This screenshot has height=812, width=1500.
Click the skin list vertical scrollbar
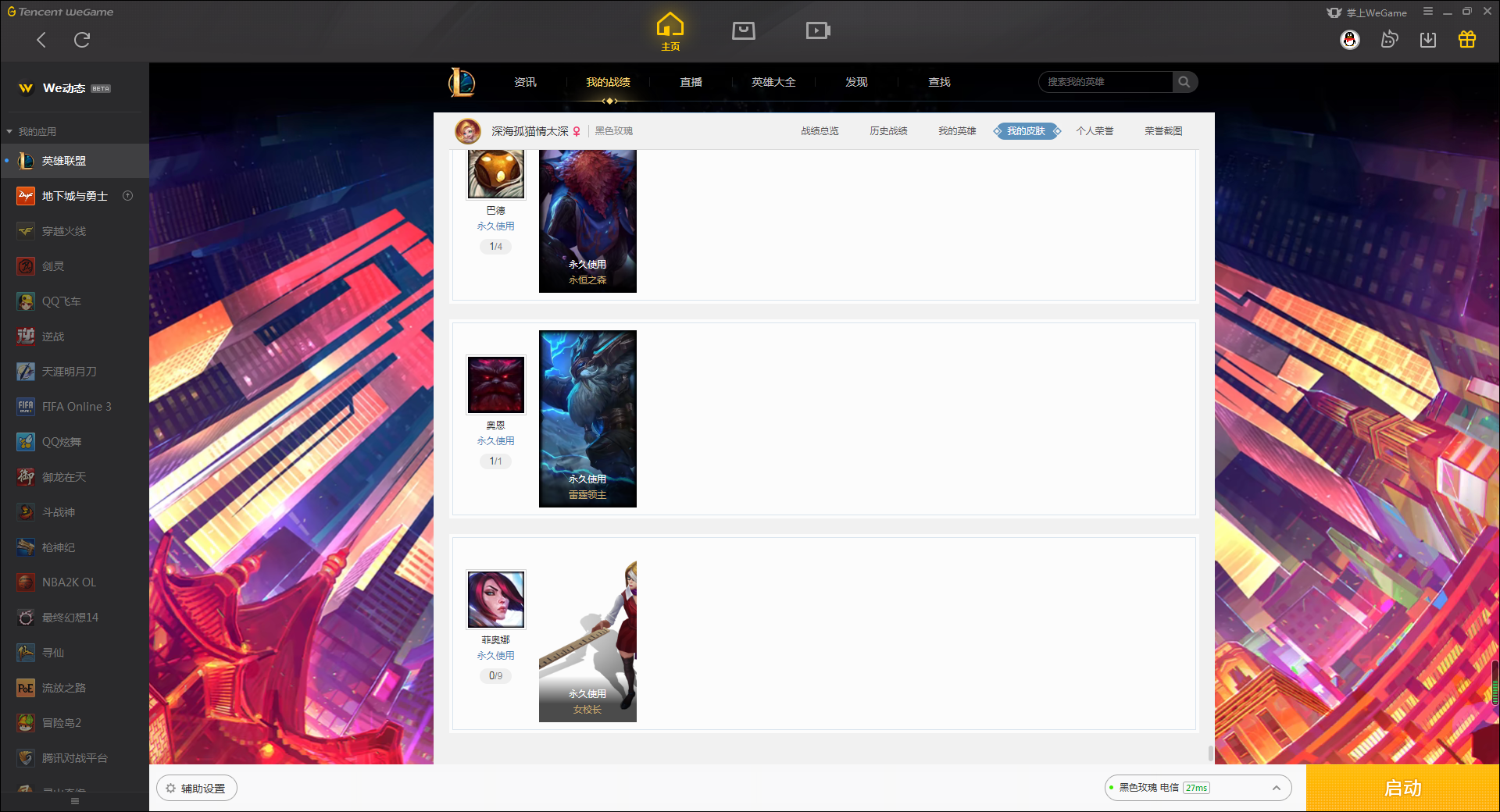point(1211,753)
